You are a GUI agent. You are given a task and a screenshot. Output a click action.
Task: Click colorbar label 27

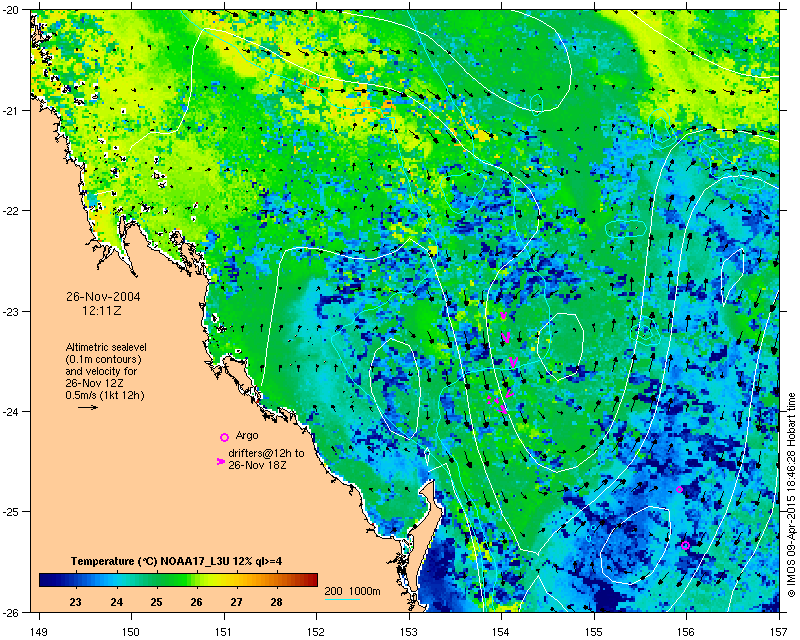(x=236, y=602)
